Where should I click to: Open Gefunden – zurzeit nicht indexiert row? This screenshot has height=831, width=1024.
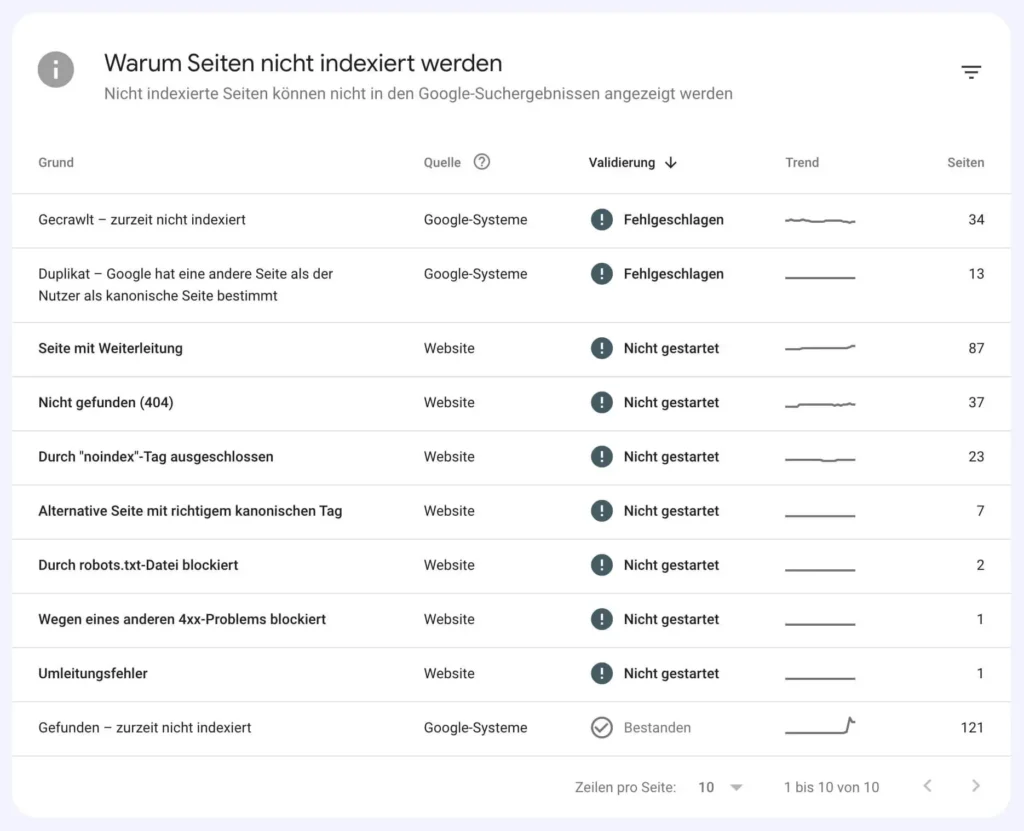click(145, 727)
